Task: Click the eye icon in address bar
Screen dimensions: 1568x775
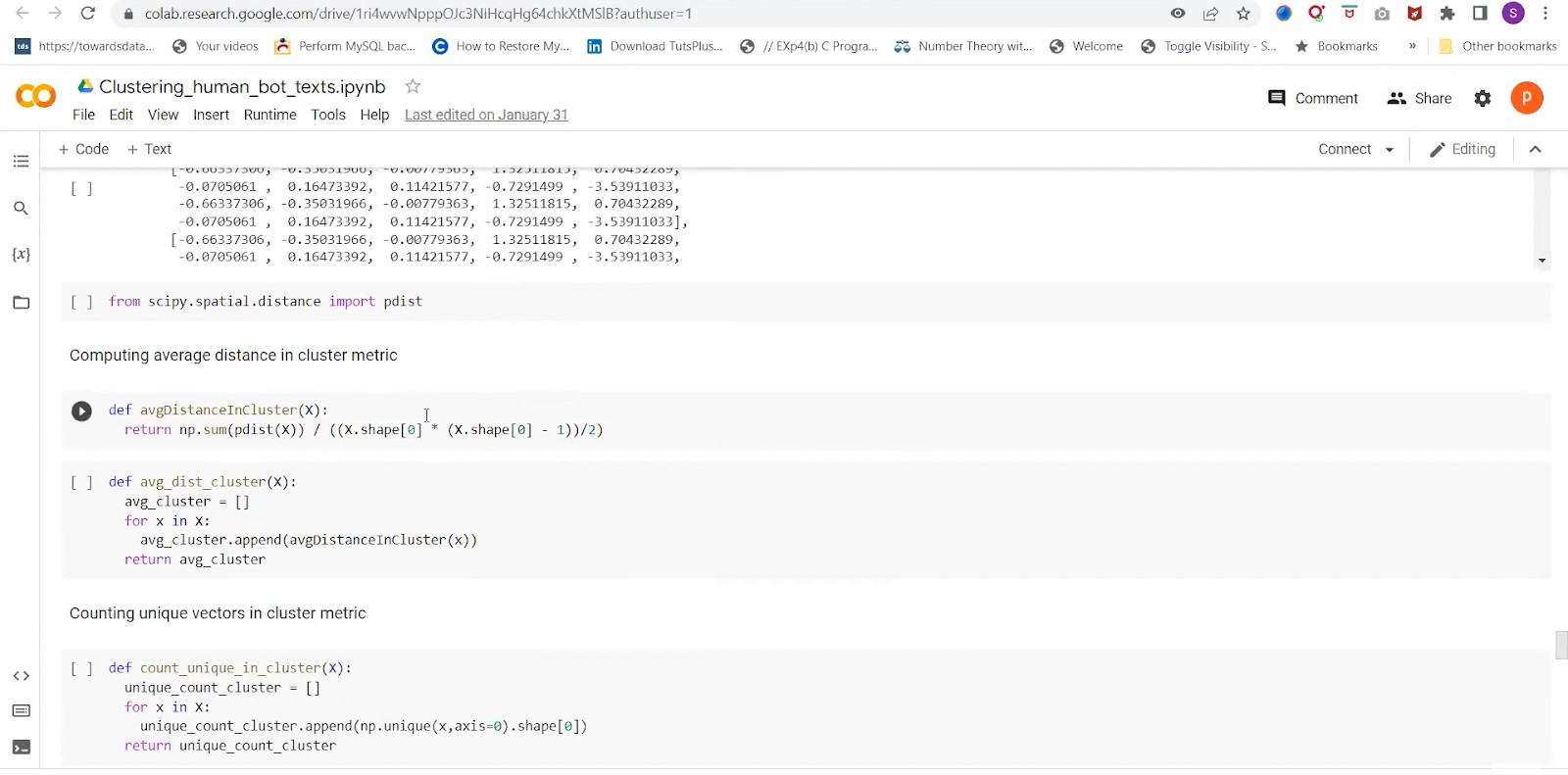Action: coord(1178,14)
